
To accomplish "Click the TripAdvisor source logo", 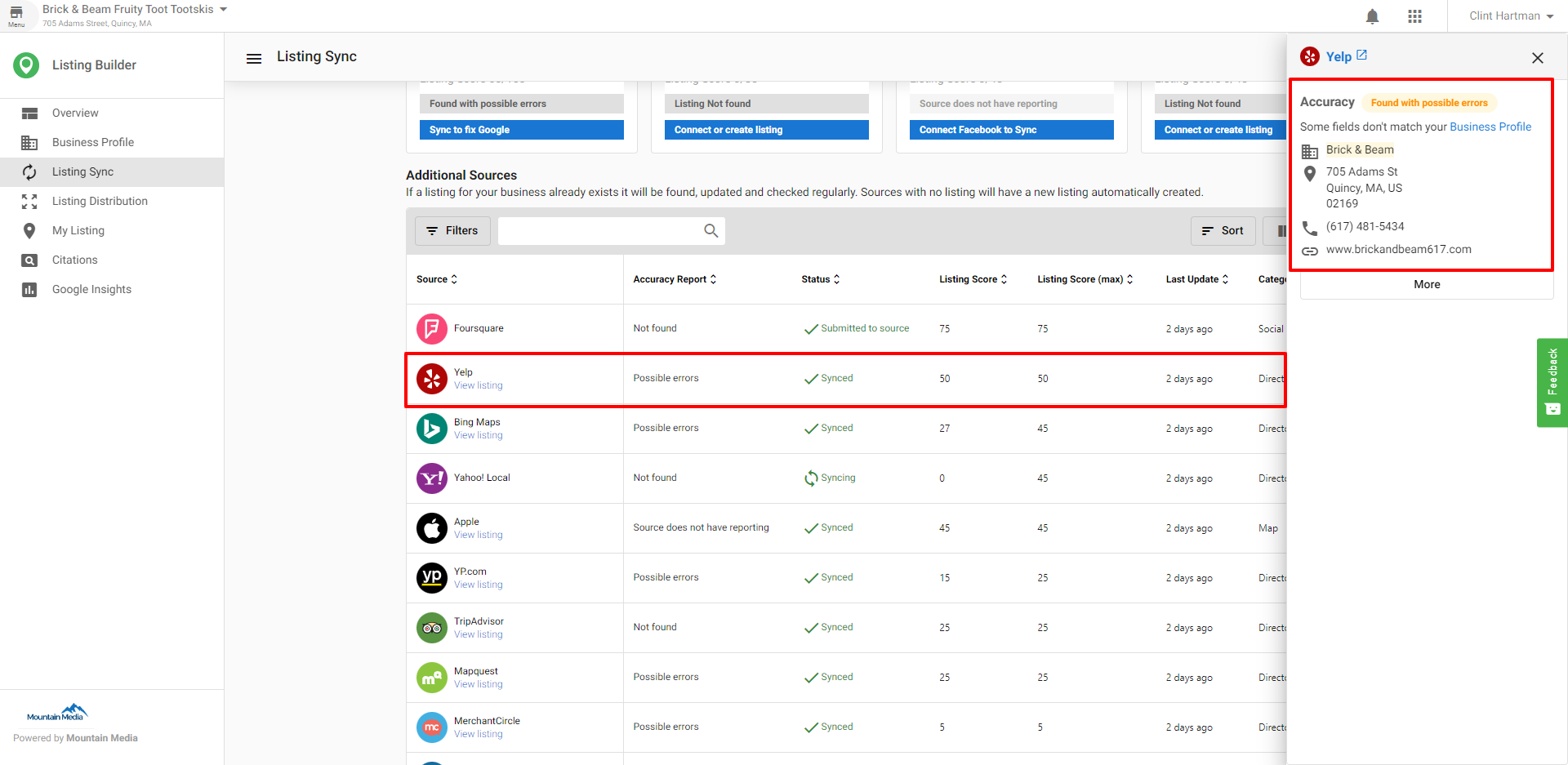I will click(x=431, y=628).
